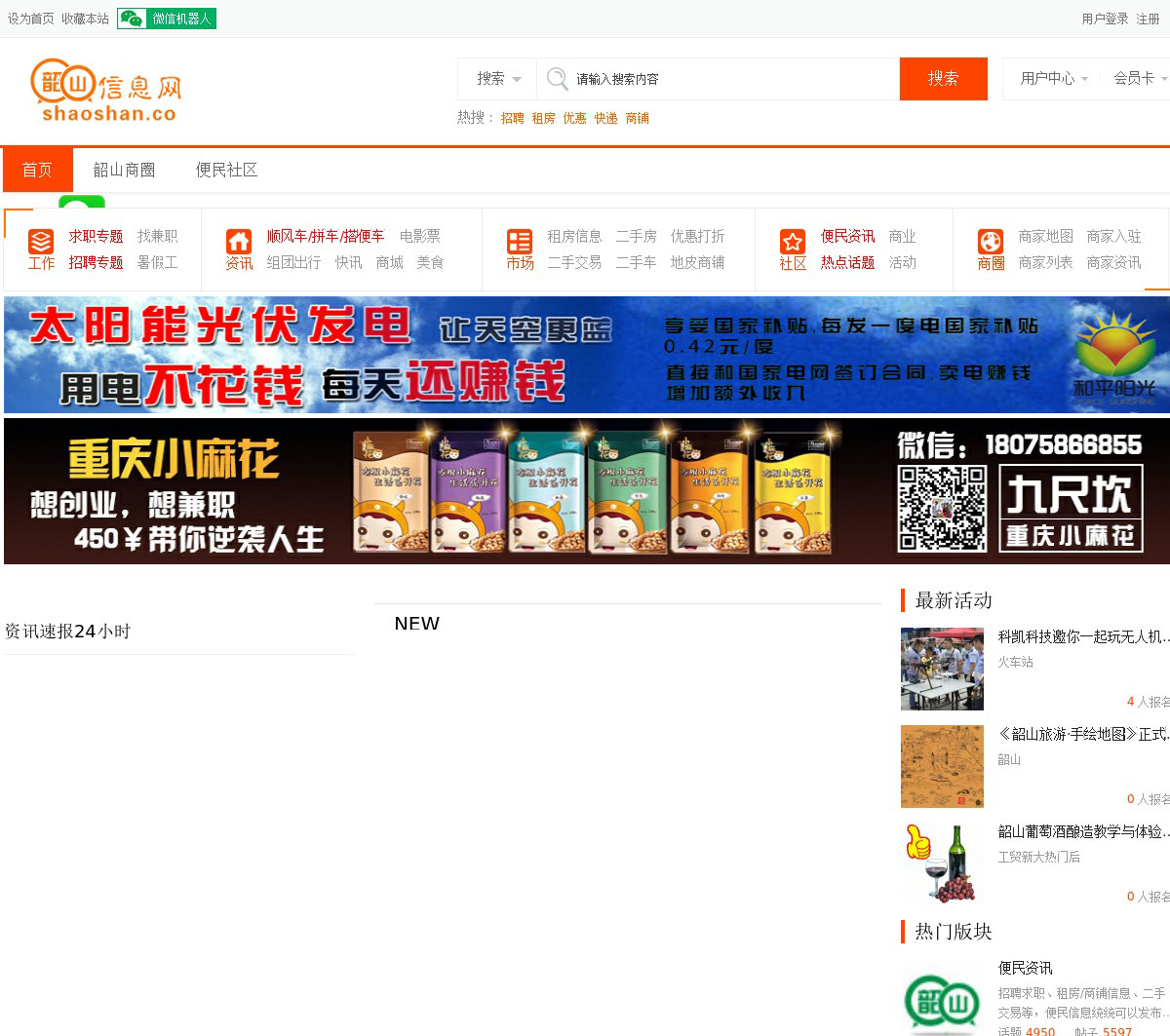
Task: Open 商城 link
Action: click(x=389, y=263)
